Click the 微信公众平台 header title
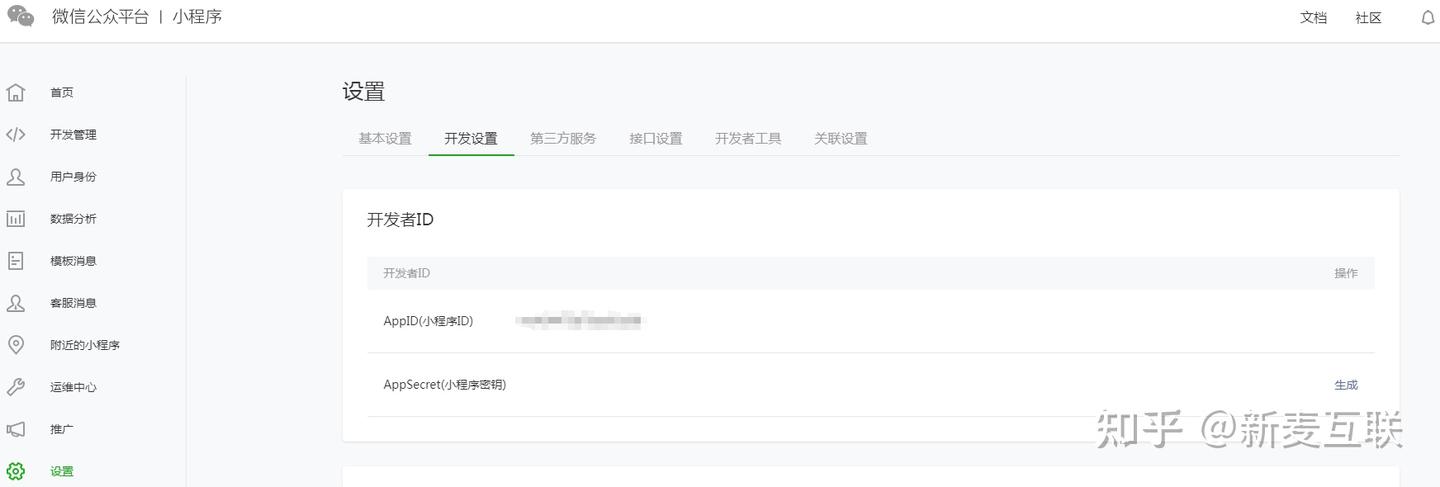The height and width of the screenshot is (487, 1440). coord(100,17)
